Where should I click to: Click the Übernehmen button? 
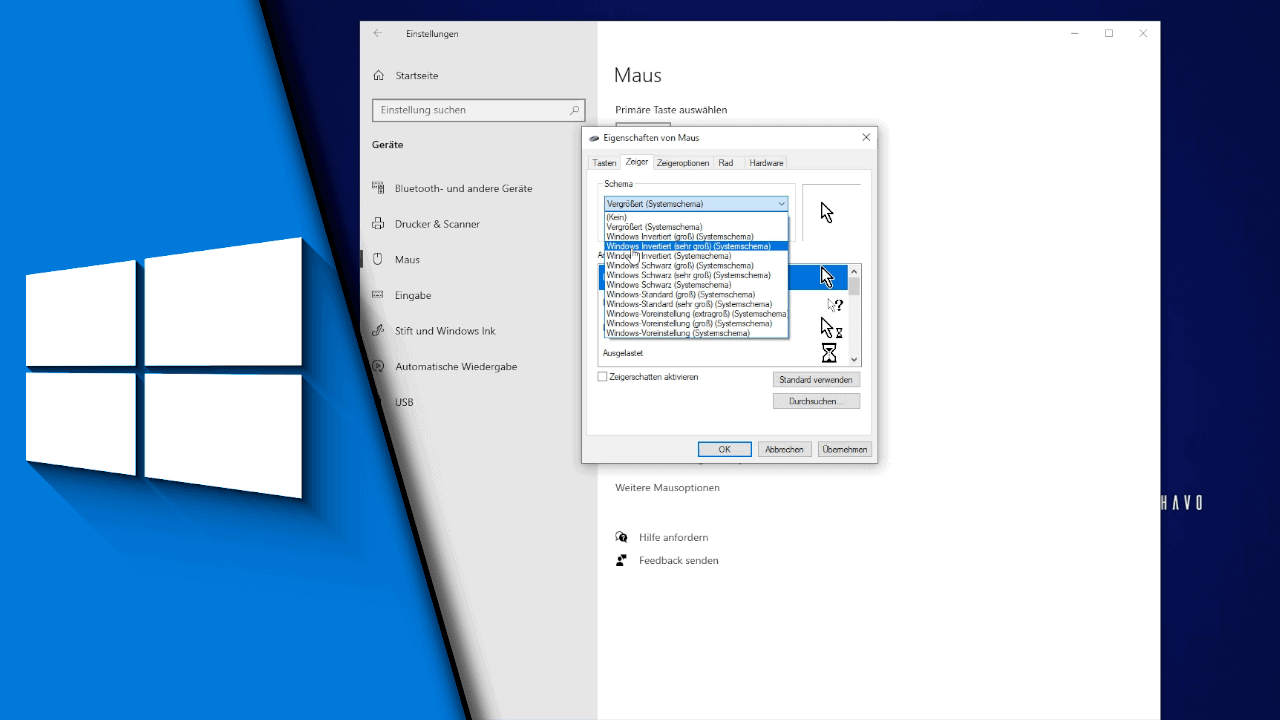845,449
